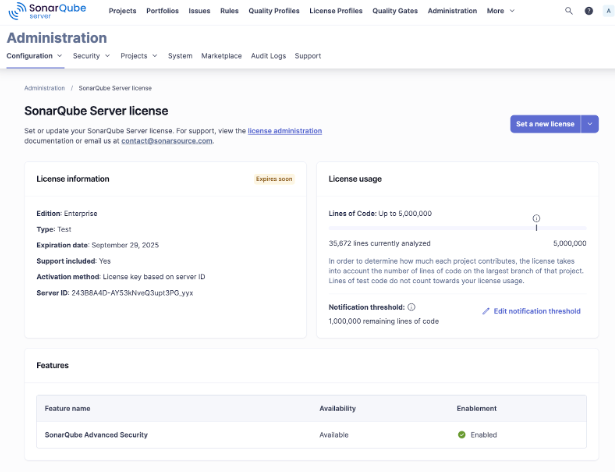Open the help question mark icon
Viewport: 615px width, 472px height.
(588, 10)
